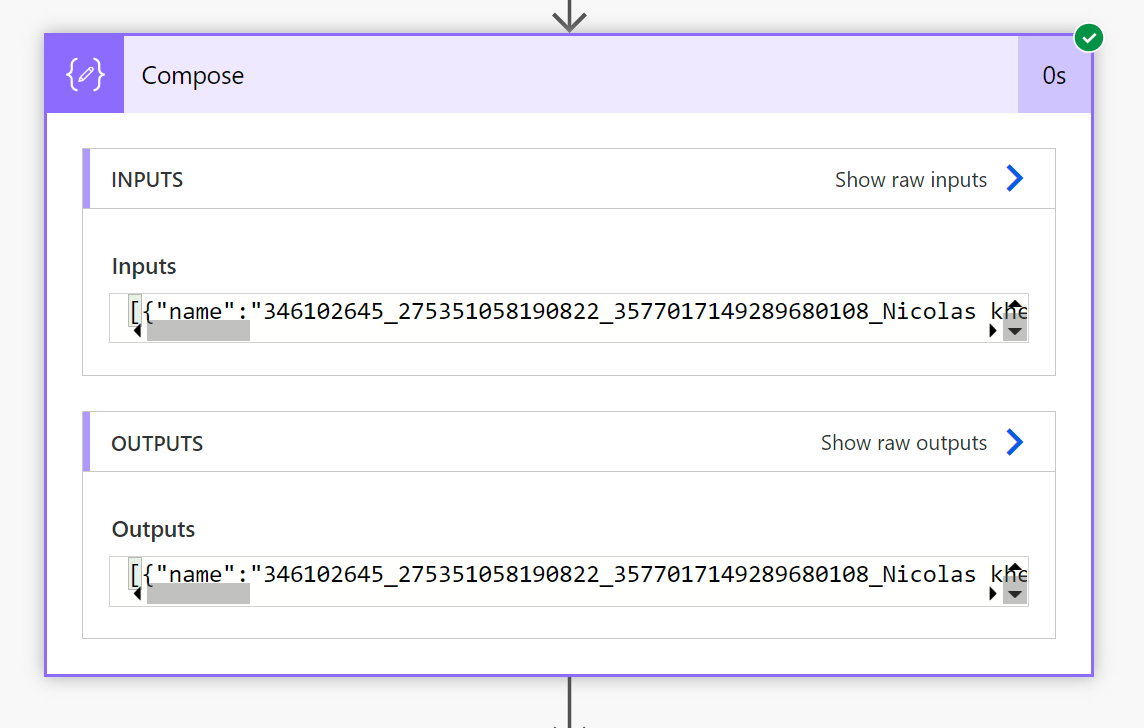
Task: Click the chevron beside Show raw inputs
Action: click(1015, 179)
